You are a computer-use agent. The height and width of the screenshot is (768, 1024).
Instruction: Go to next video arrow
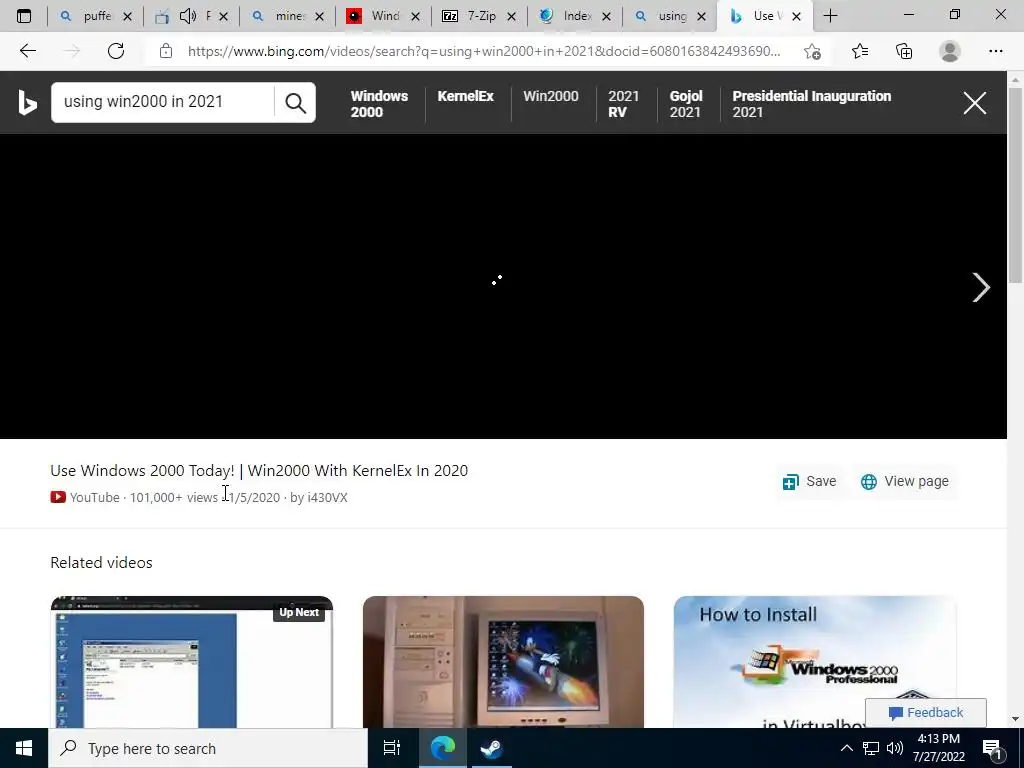980,287
